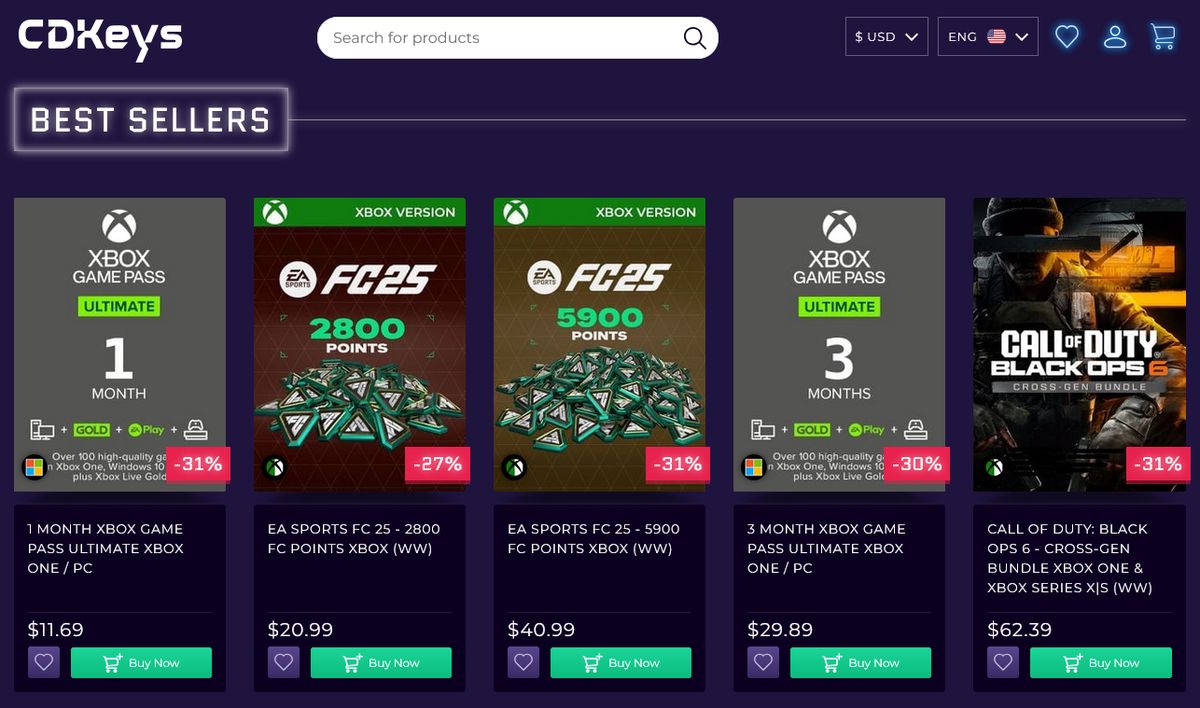Buy Now the Call of Duty: Black Ops 6 bundle
1200x708 pixels.
pyautogui.click(x=1100, y=661)
